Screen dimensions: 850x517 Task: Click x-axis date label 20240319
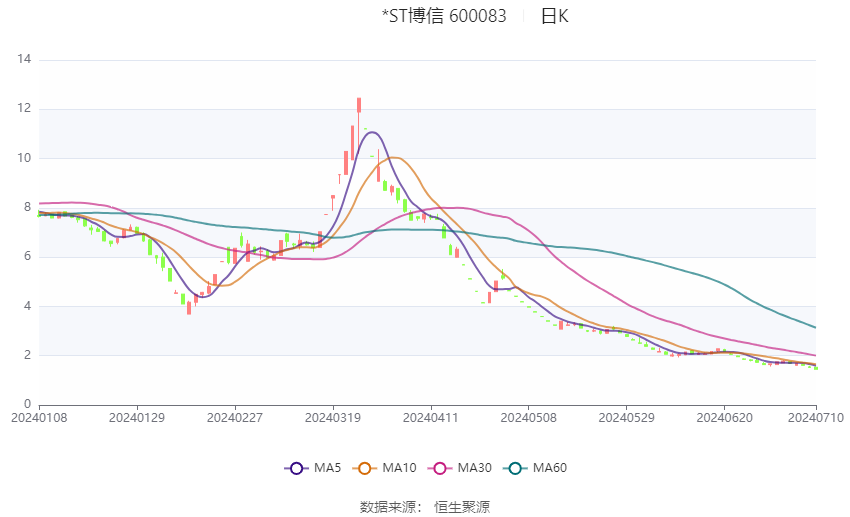(333, 418)
